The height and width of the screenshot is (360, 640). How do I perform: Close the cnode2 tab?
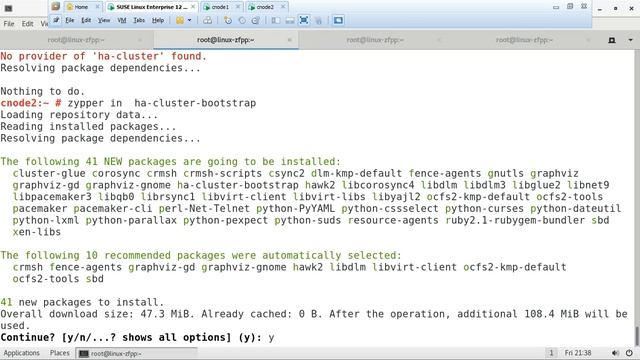(x=283, y=7)
